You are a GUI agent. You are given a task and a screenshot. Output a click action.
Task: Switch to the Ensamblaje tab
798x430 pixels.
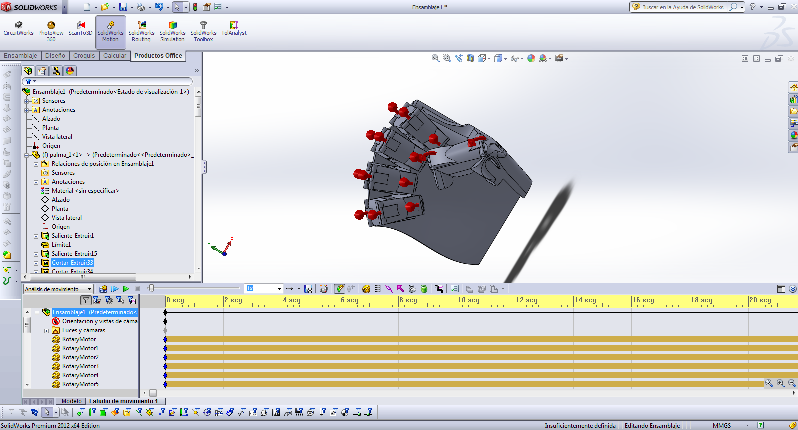tap(20, 56)
